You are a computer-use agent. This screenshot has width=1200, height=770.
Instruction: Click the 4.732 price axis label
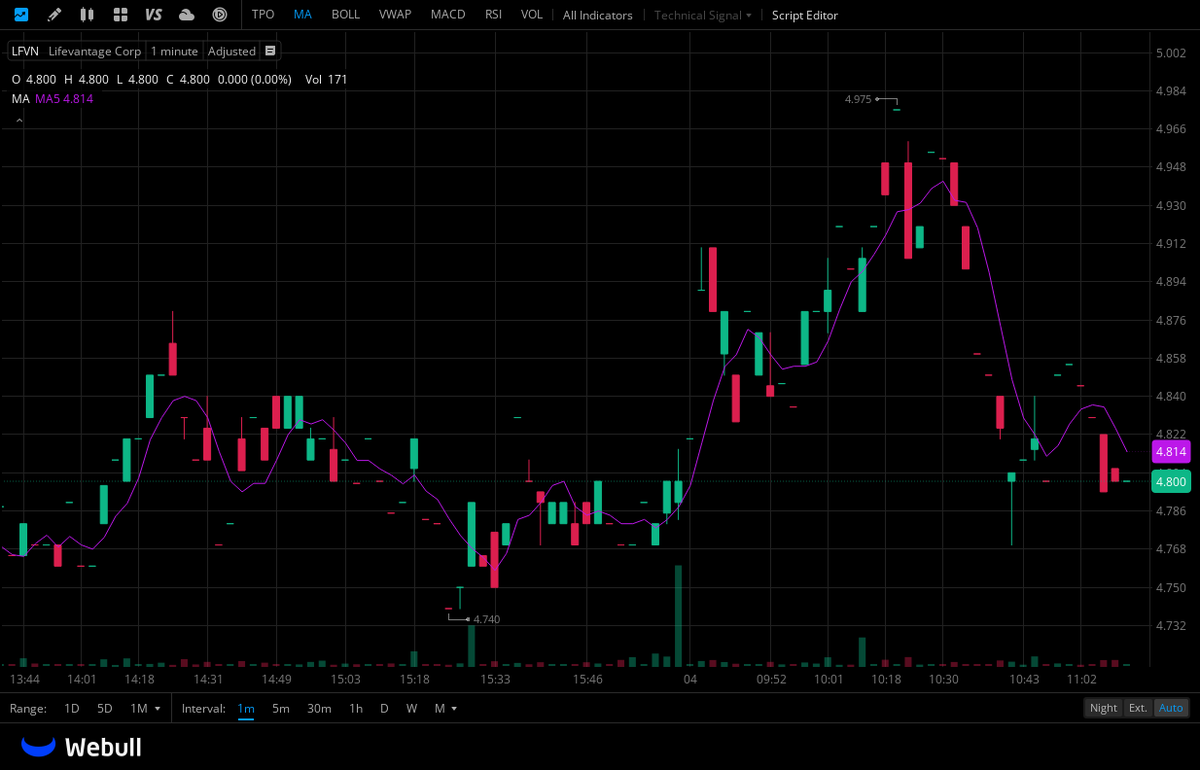point(1171,625)
